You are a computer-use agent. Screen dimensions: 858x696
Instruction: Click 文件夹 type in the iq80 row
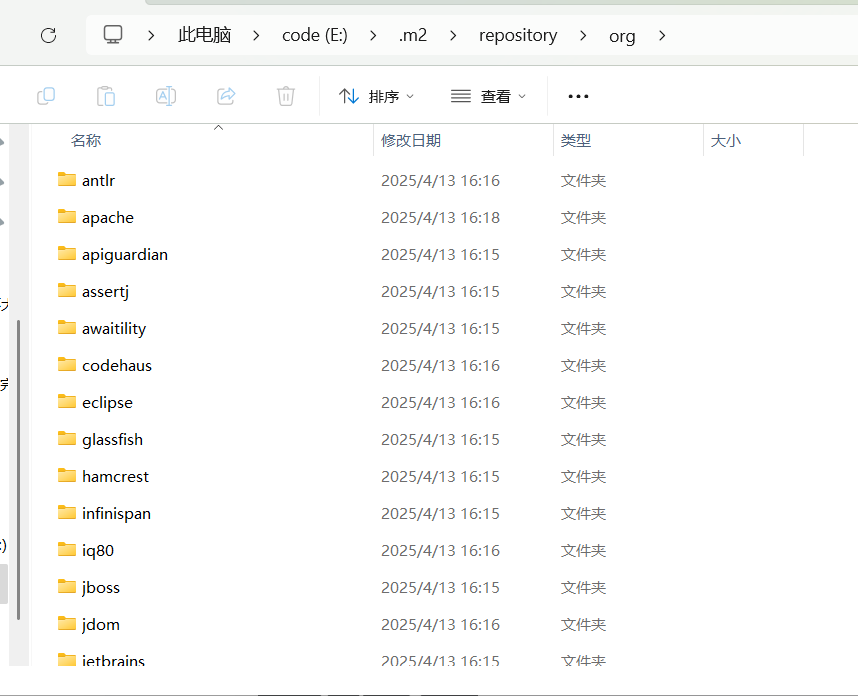[583, 550]
